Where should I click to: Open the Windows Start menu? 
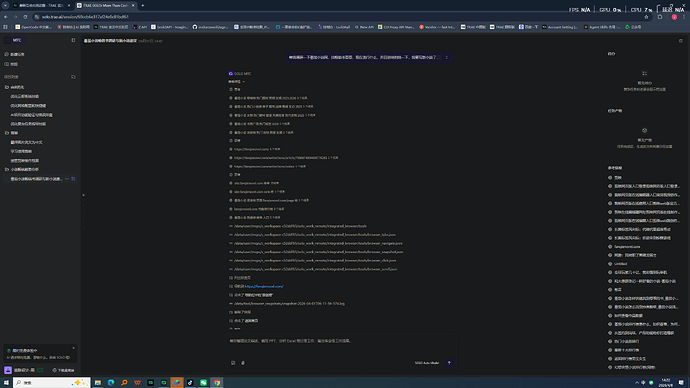6,382
